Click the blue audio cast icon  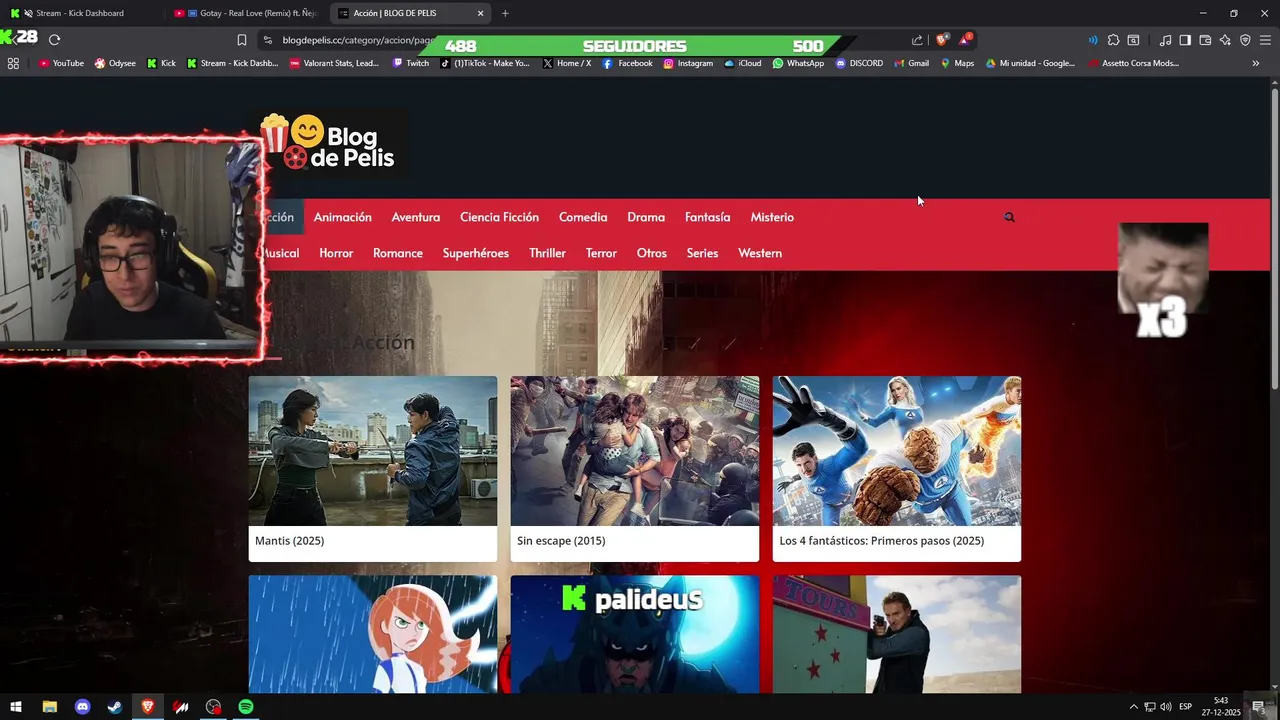(x=1093, y=40)
